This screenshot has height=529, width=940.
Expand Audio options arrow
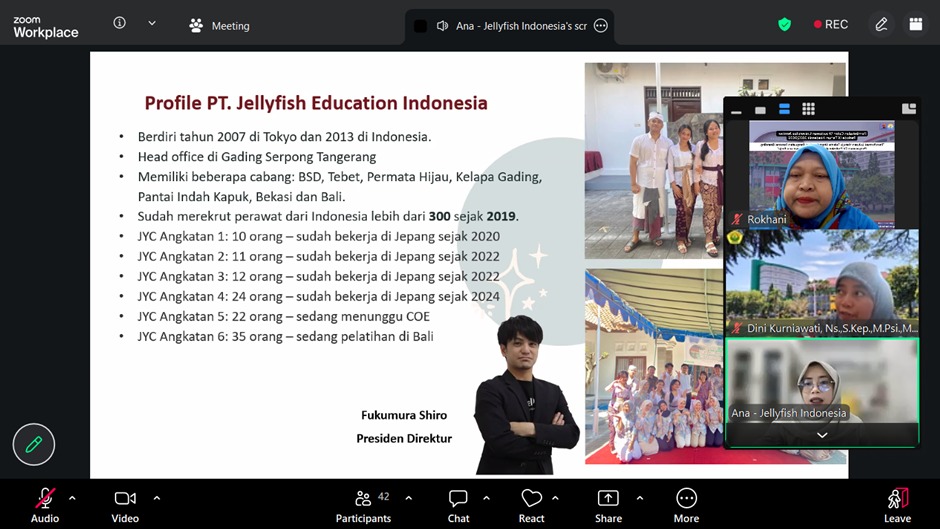pos(72,497)
